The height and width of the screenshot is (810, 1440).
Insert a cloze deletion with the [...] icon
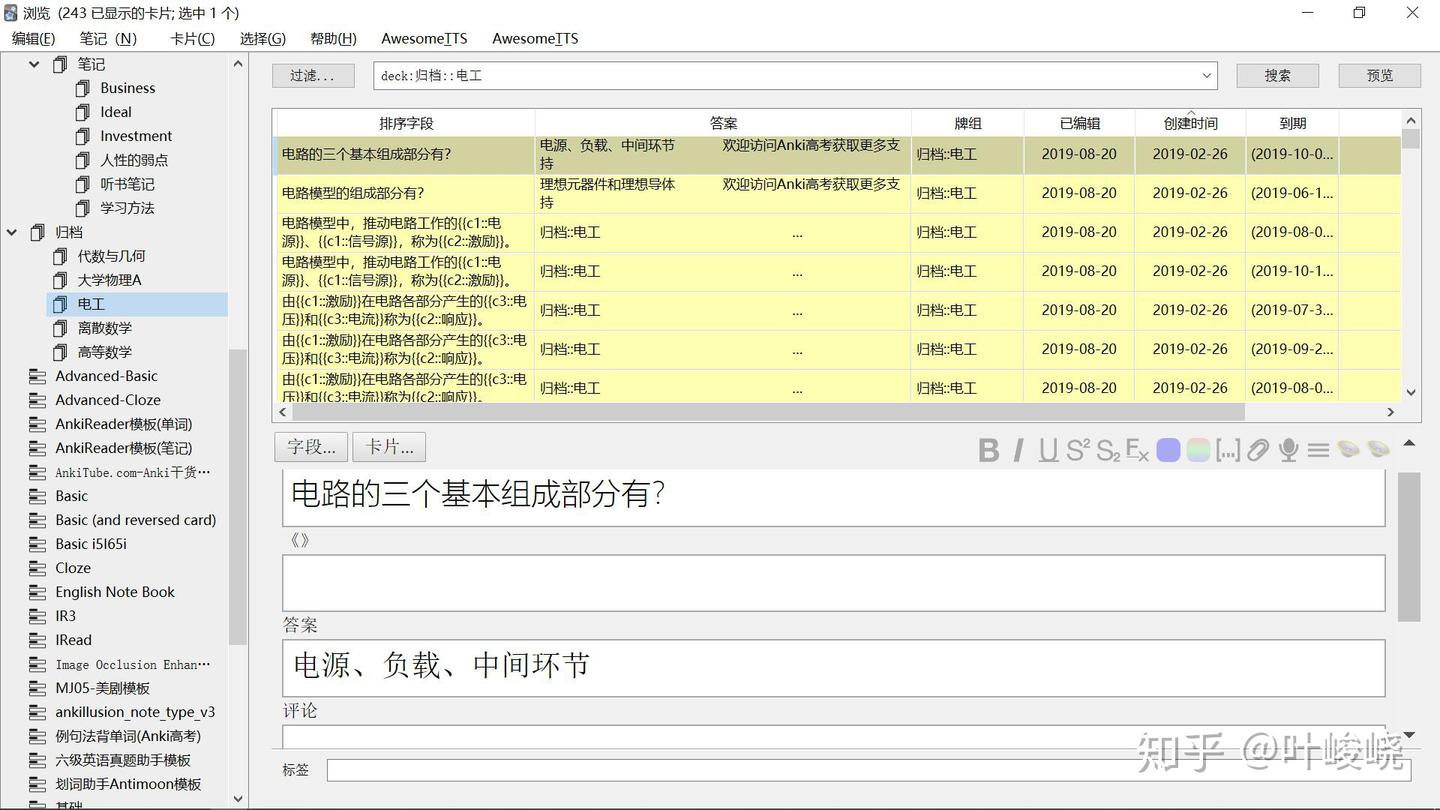point(1228,450)
